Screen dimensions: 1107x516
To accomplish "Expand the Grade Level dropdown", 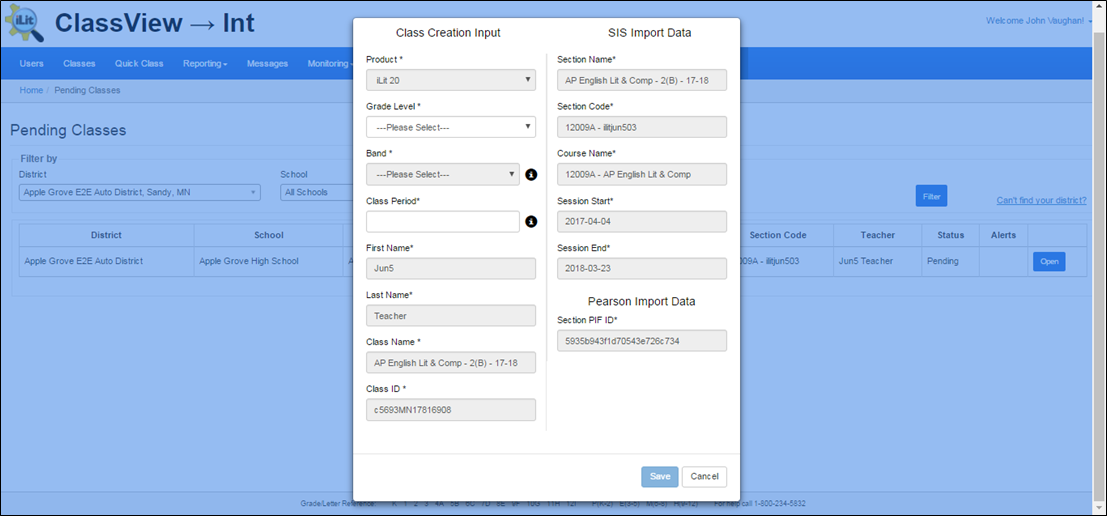I will (450, 127).
